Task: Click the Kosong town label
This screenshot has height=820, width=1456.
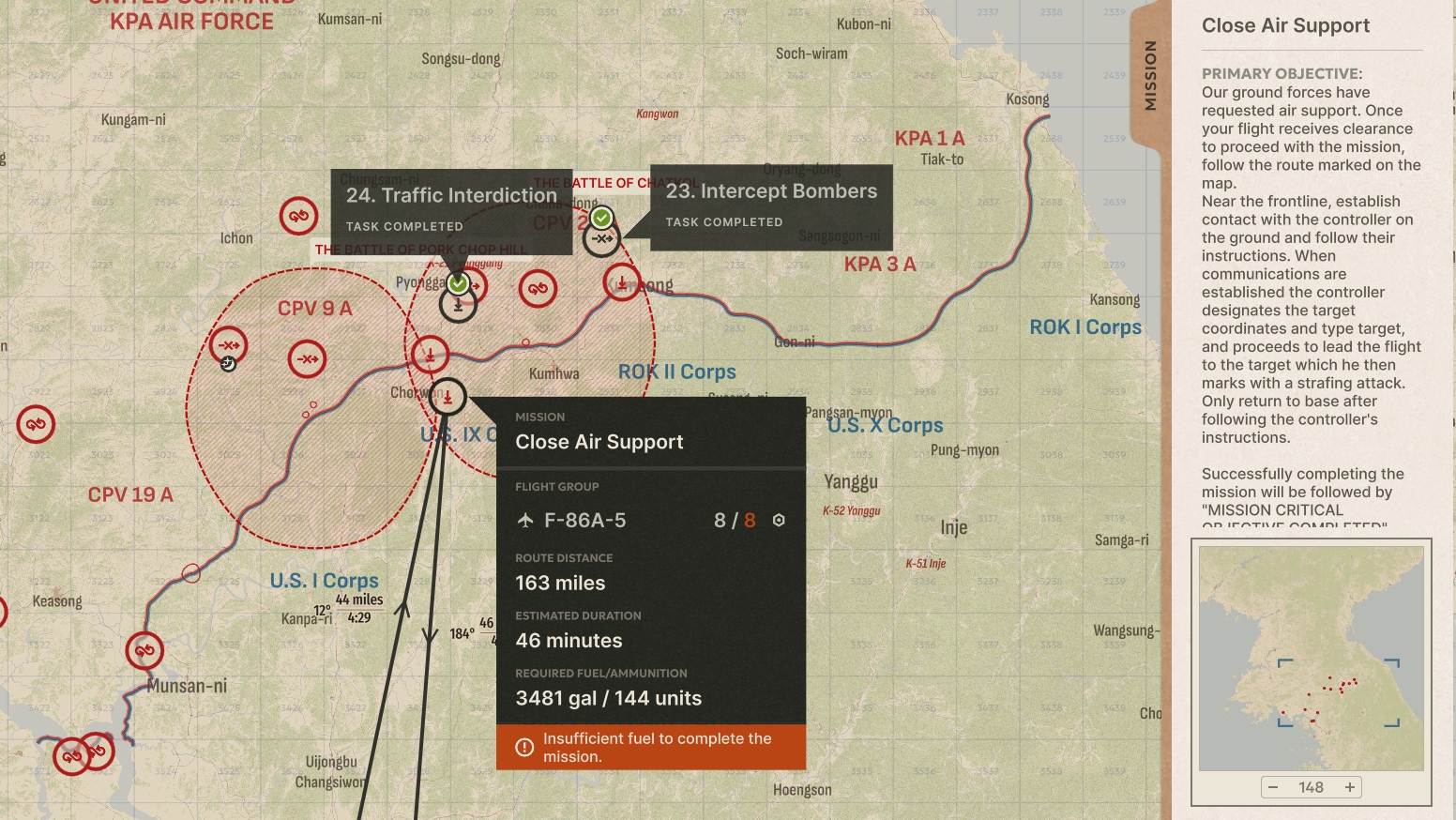Action: [1028, 99]
